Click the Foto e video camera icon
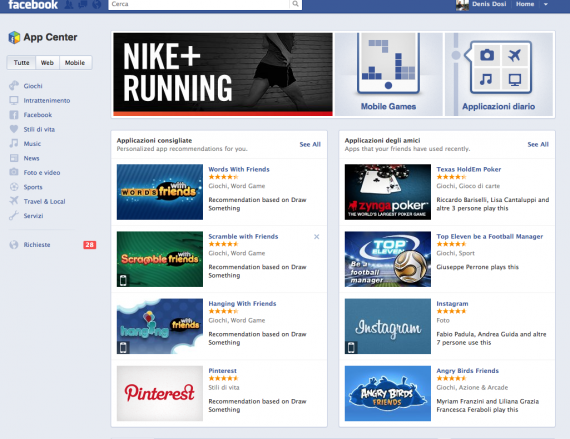The width and height of the screenshot is (570, 439). [14, 172]
